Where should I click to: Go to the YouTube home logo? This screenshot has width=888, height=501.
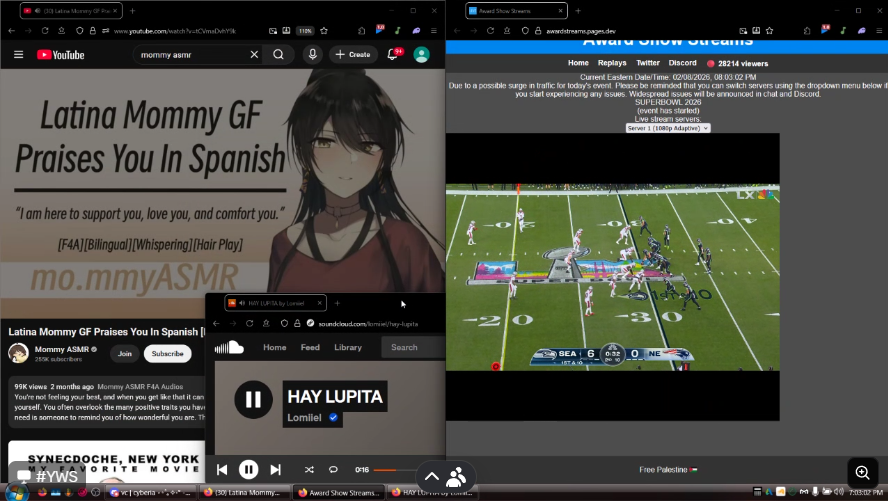click(x=61, y=55)
